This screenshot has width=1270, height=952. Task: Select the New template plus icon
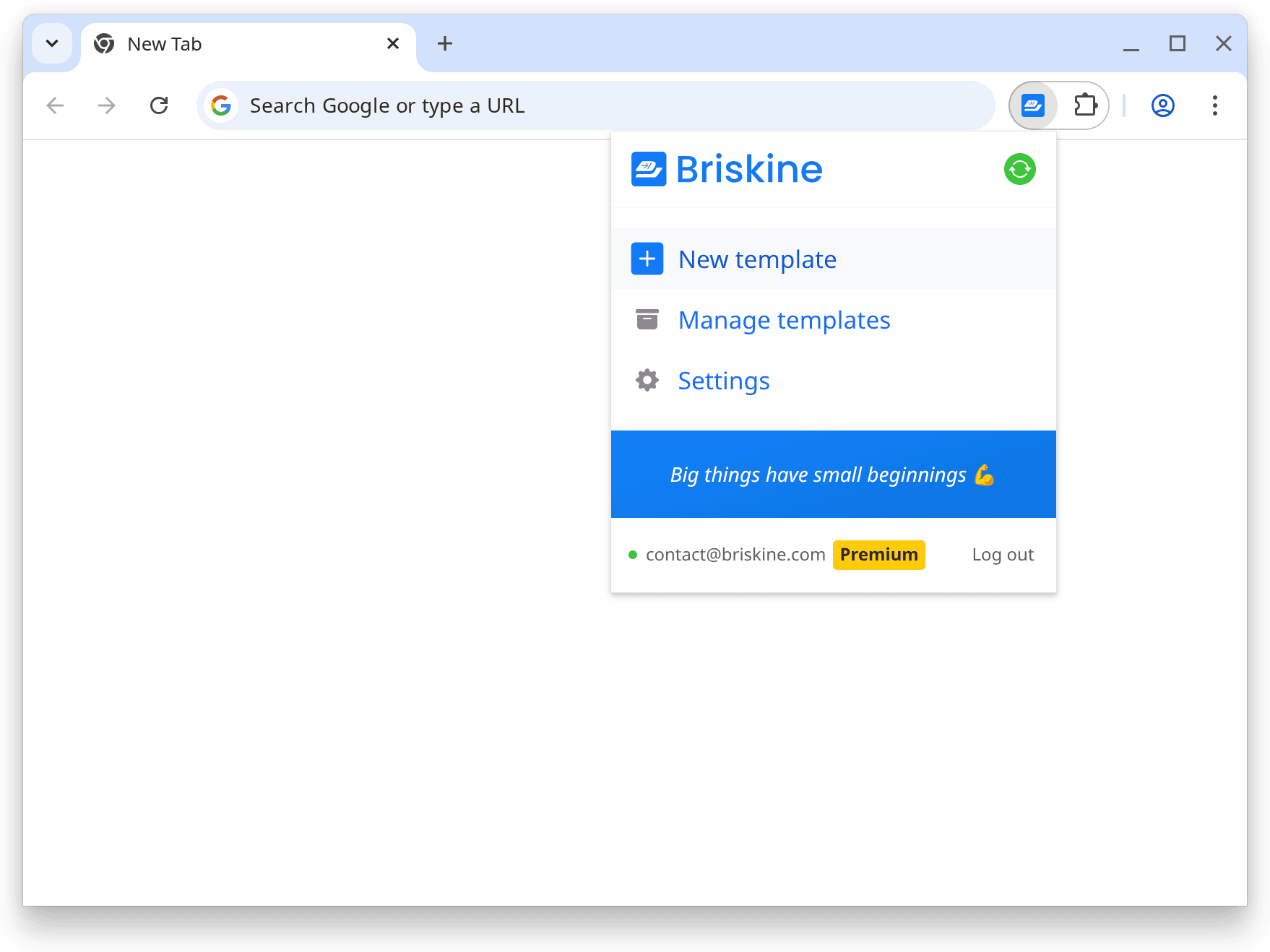click(647, 258)
